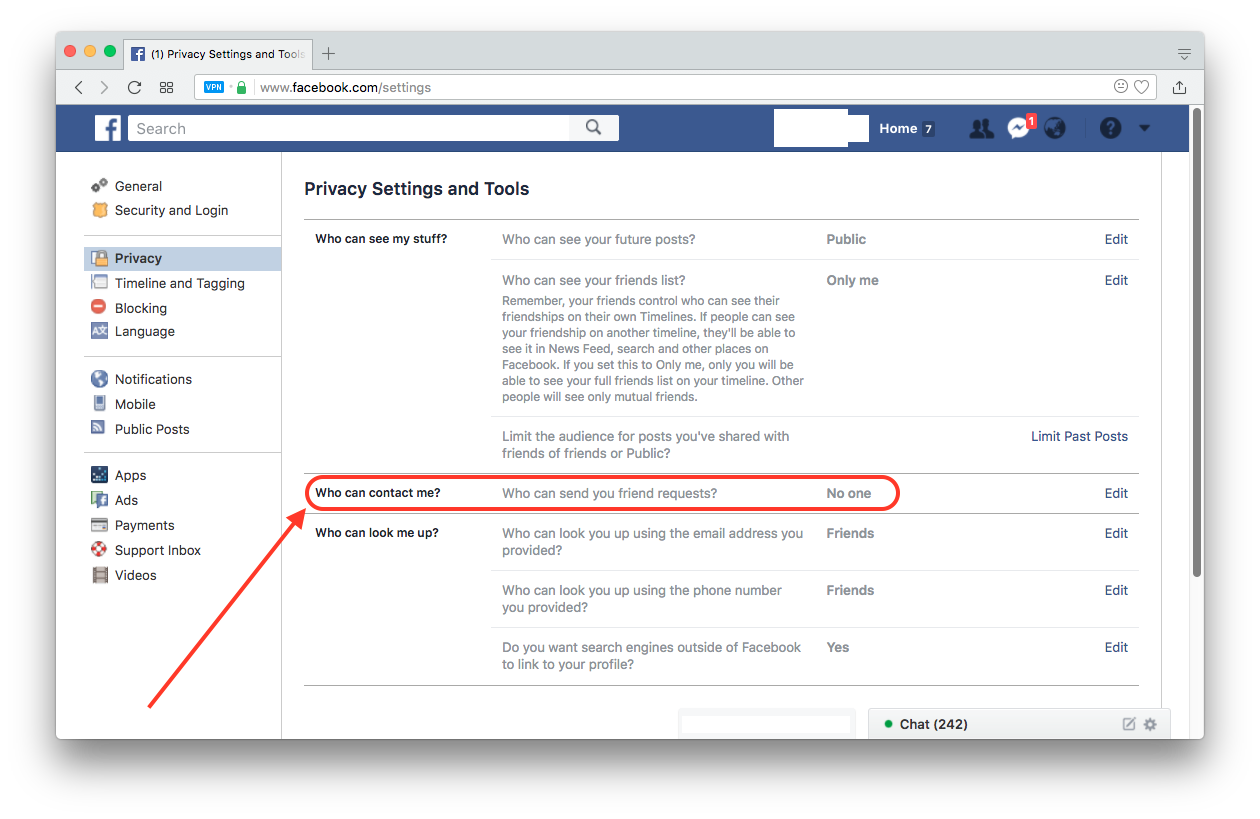Open the tab menu icon at top right
This screenshot has width=1260, height=819.
pos(1184,54)
